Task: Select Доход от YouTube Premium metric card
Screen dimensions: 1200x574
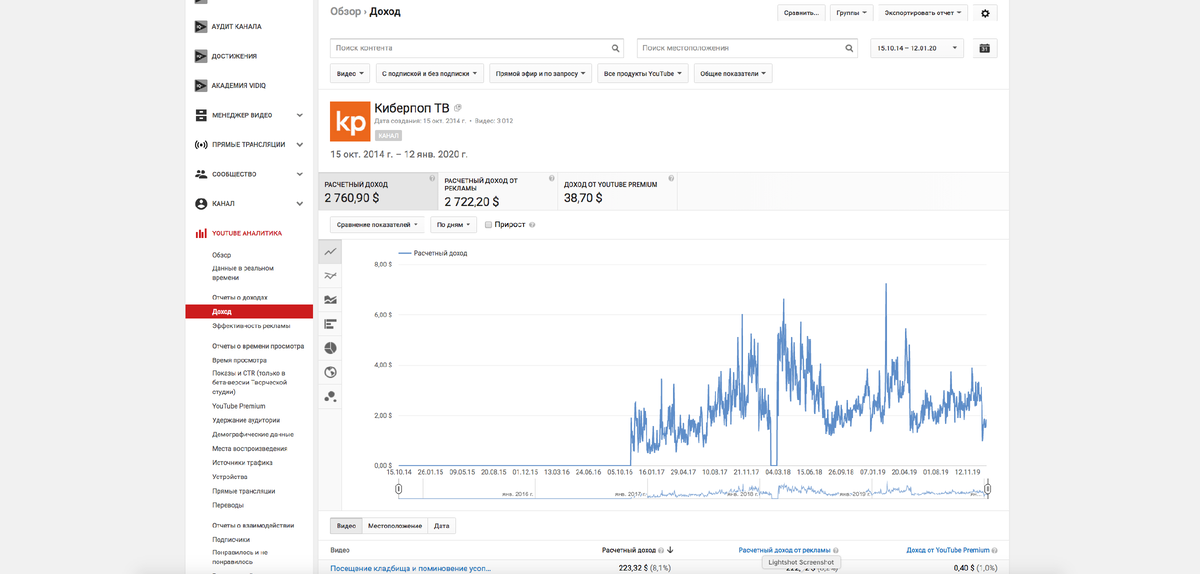Action: tap(618, 192)
